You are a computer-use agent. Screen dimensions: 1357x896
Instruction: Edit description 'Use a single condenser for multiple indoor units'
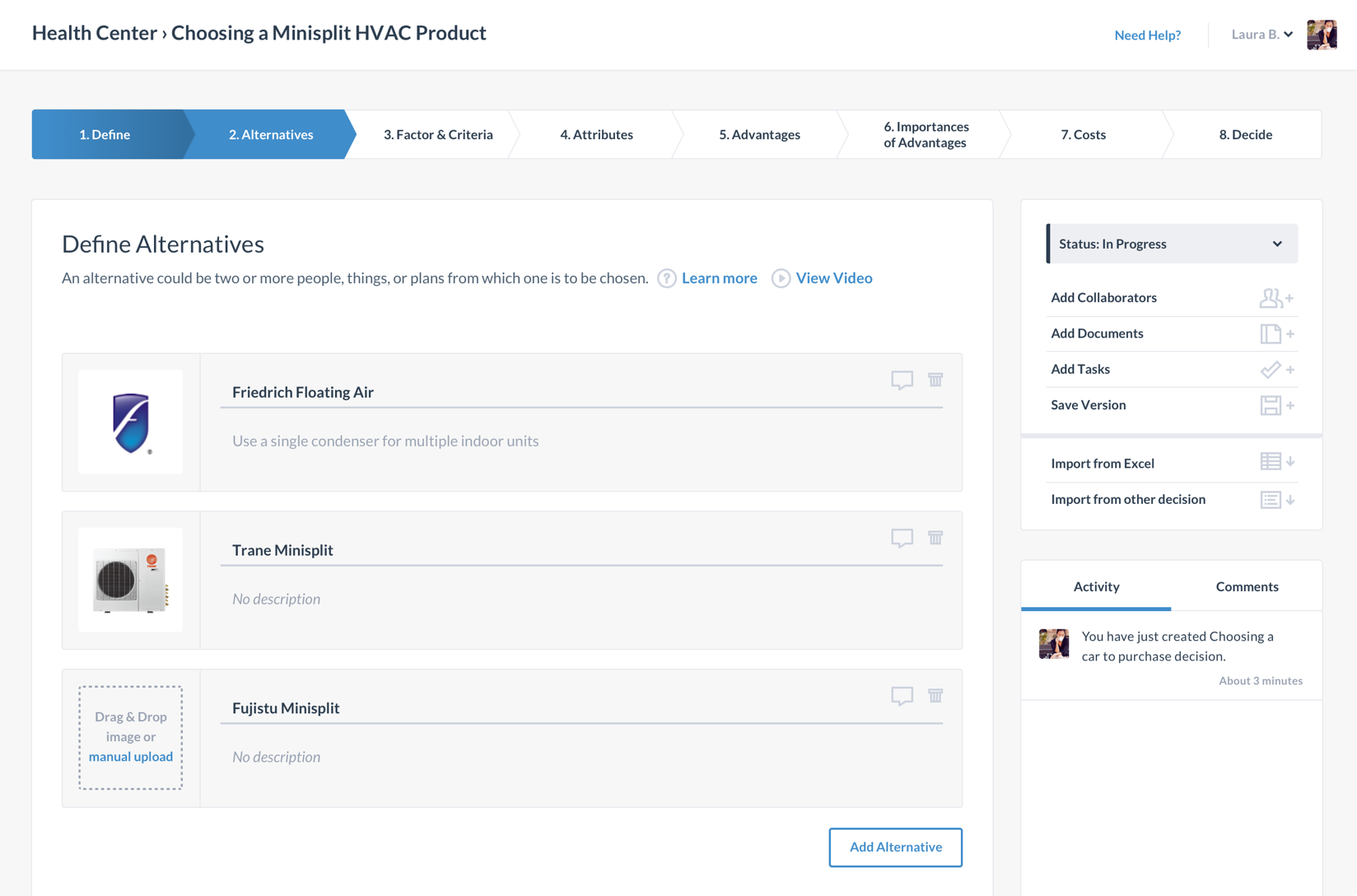(x=385, y=441)
